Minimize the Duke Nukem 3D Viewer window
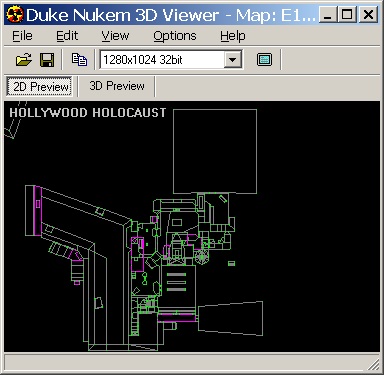This screenshot has width=384, height=375. pyautogui.click(x=328, y=15)
